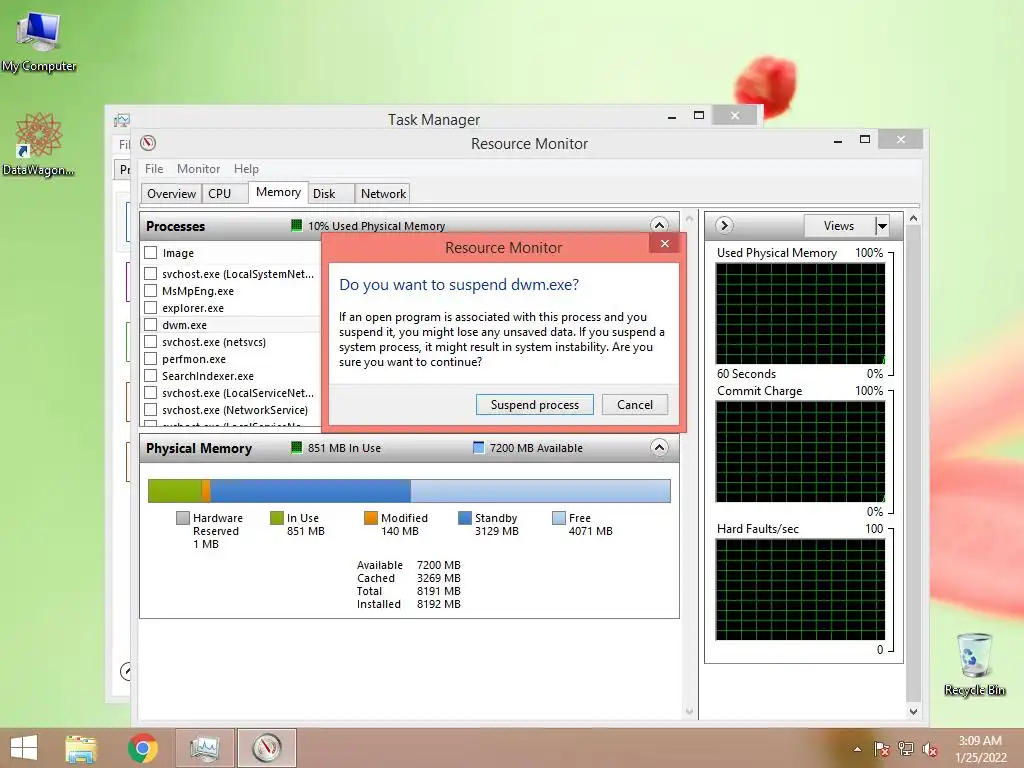Click main pane scroll down arrow

coord(689,711)
